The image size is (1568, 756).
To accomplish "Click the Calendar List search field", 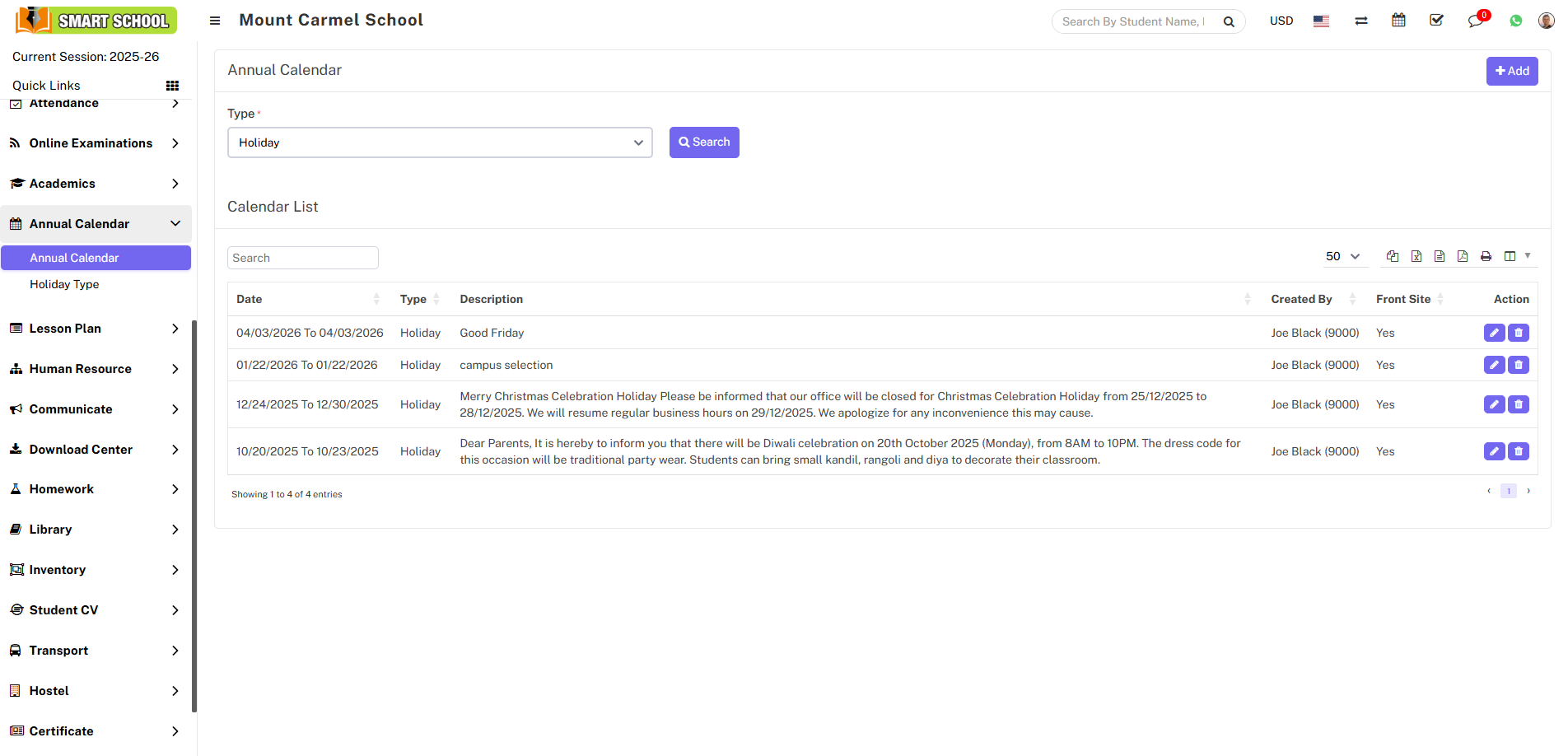I will click(302, 258).
